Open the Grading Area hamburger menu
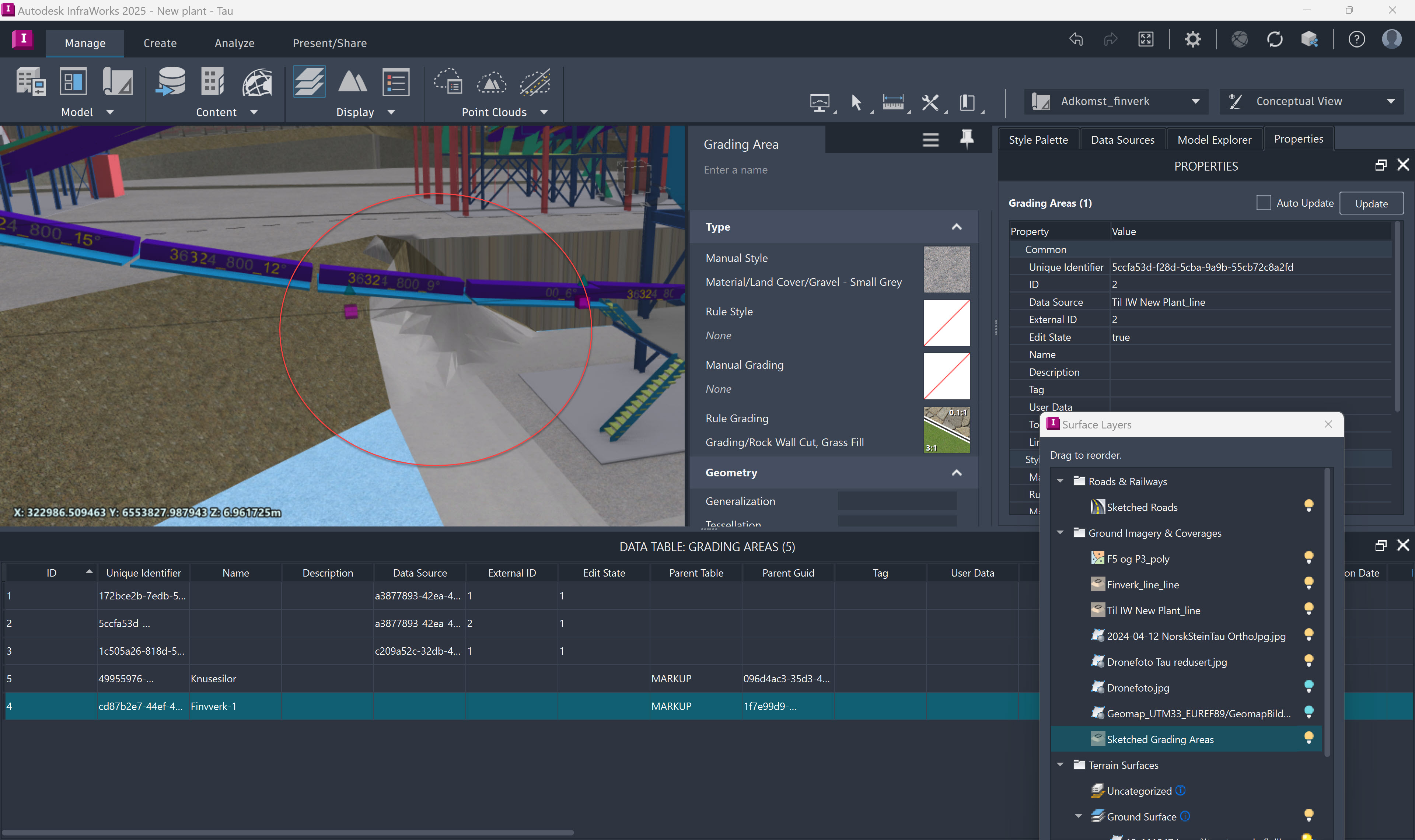This screenshot has height=840, width=1415. point(930,140)
